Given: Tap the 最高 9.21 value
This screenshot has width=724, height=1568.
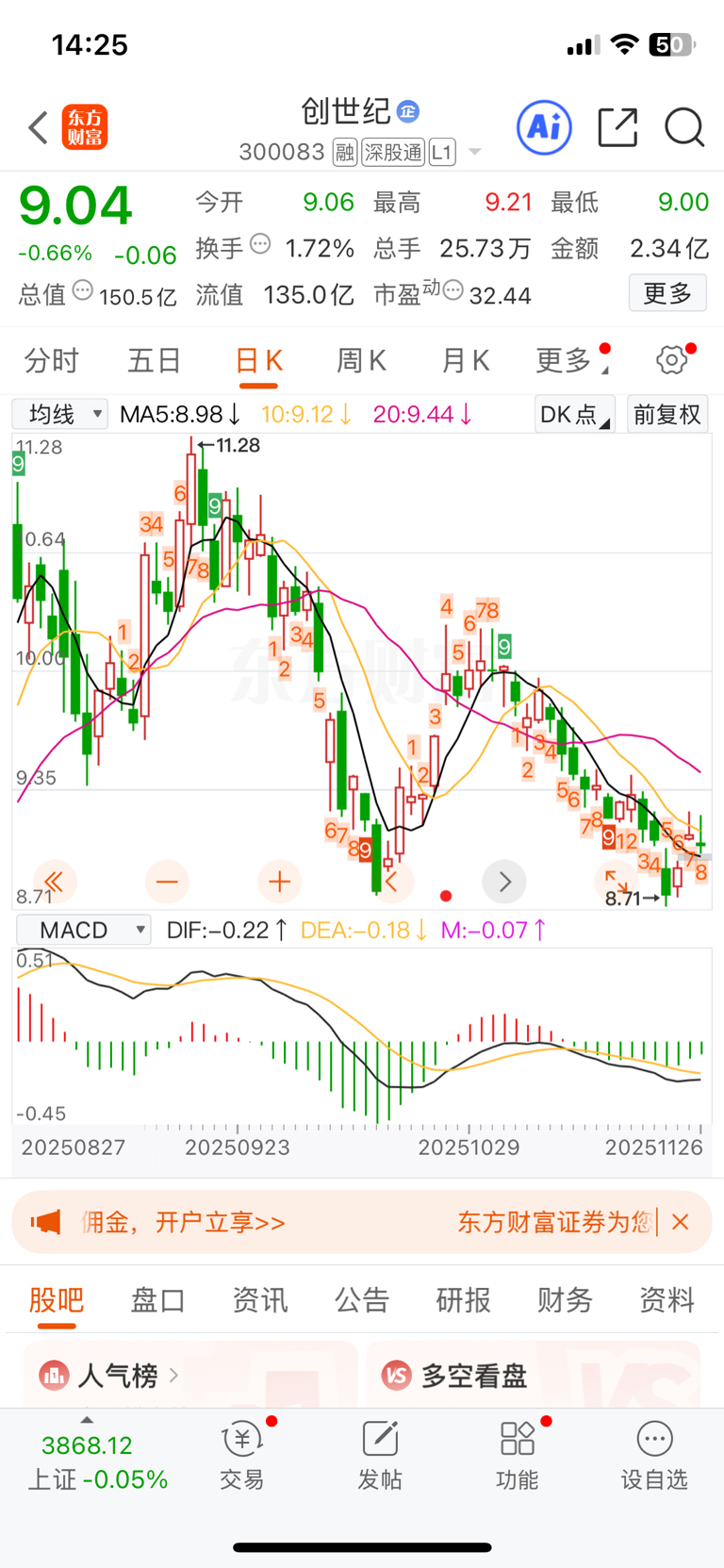Looking at the screenshot, I should (x=508, y=202).
